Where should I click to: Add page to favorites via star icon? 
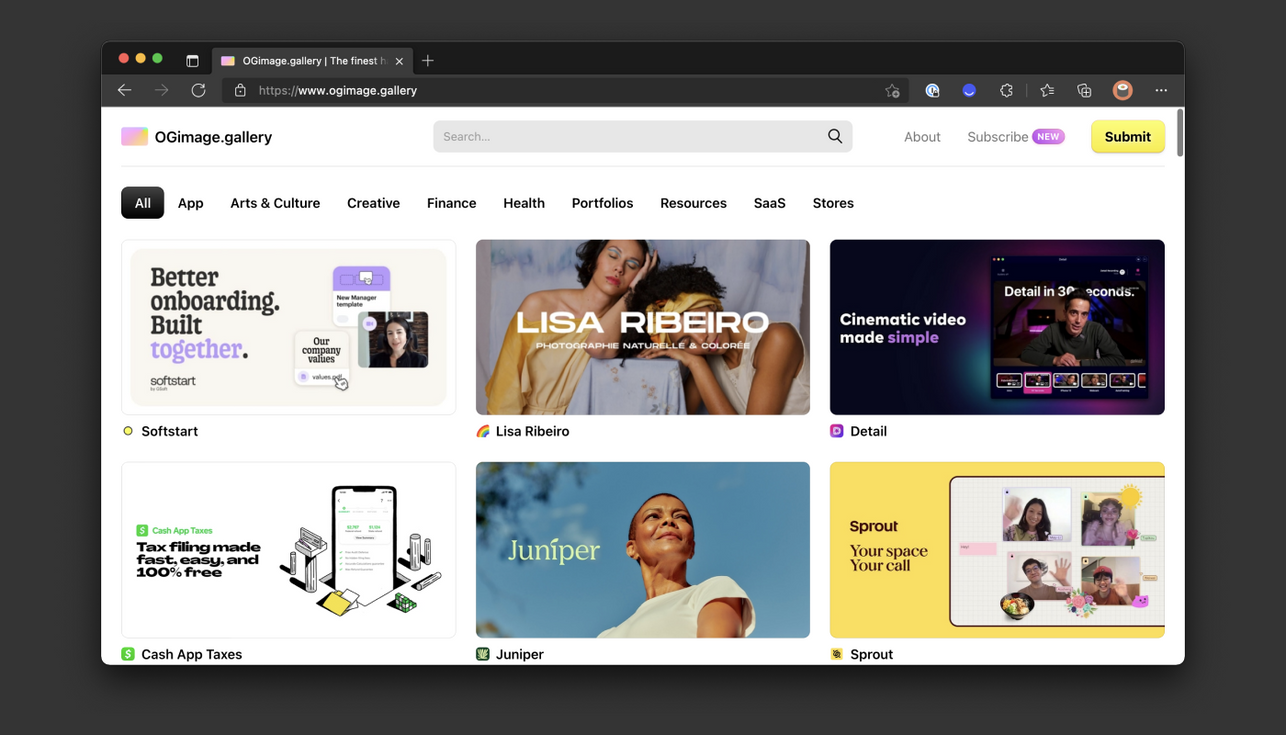pos(892,91)
